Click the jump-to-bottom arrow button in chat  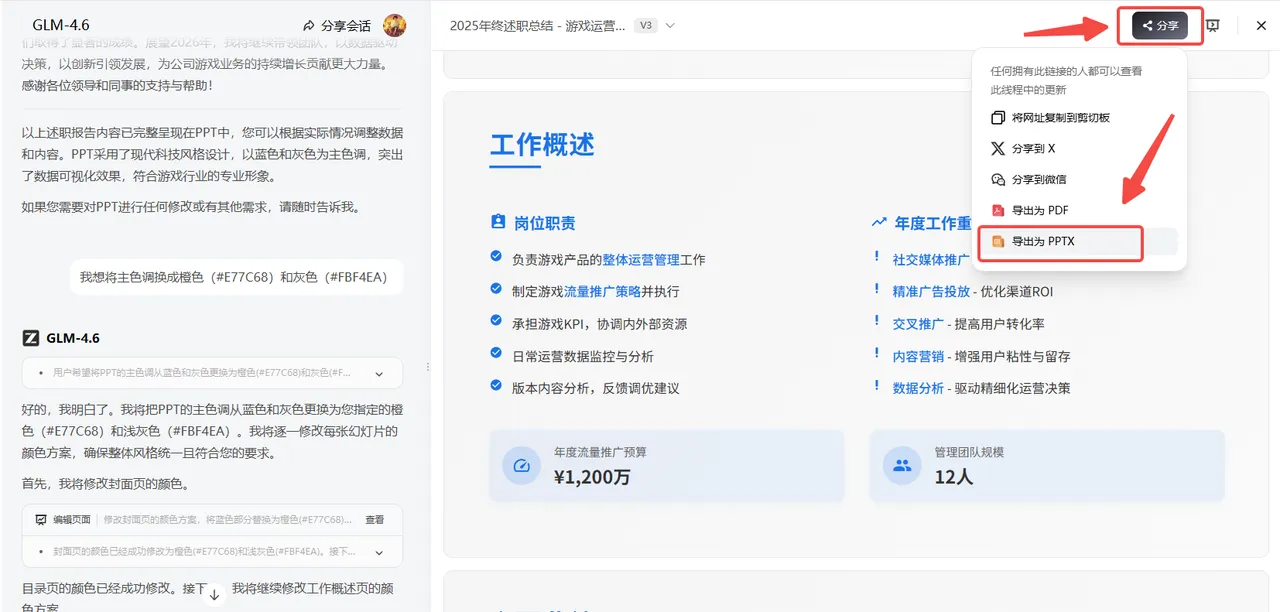pos(214,594)
